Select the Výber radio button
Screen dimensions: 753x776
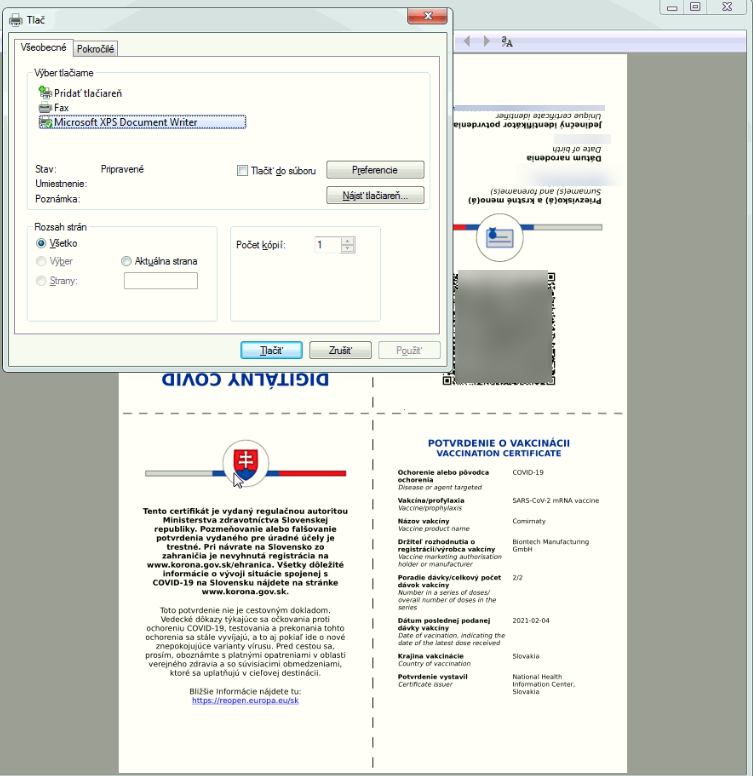coord(41,261)
